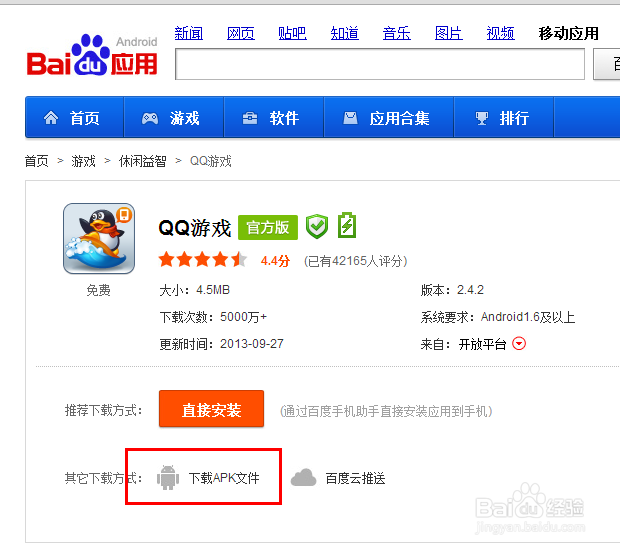Go to 休闲益智 in the breadcrumb
620x549 pixels.
pos(142,161)
